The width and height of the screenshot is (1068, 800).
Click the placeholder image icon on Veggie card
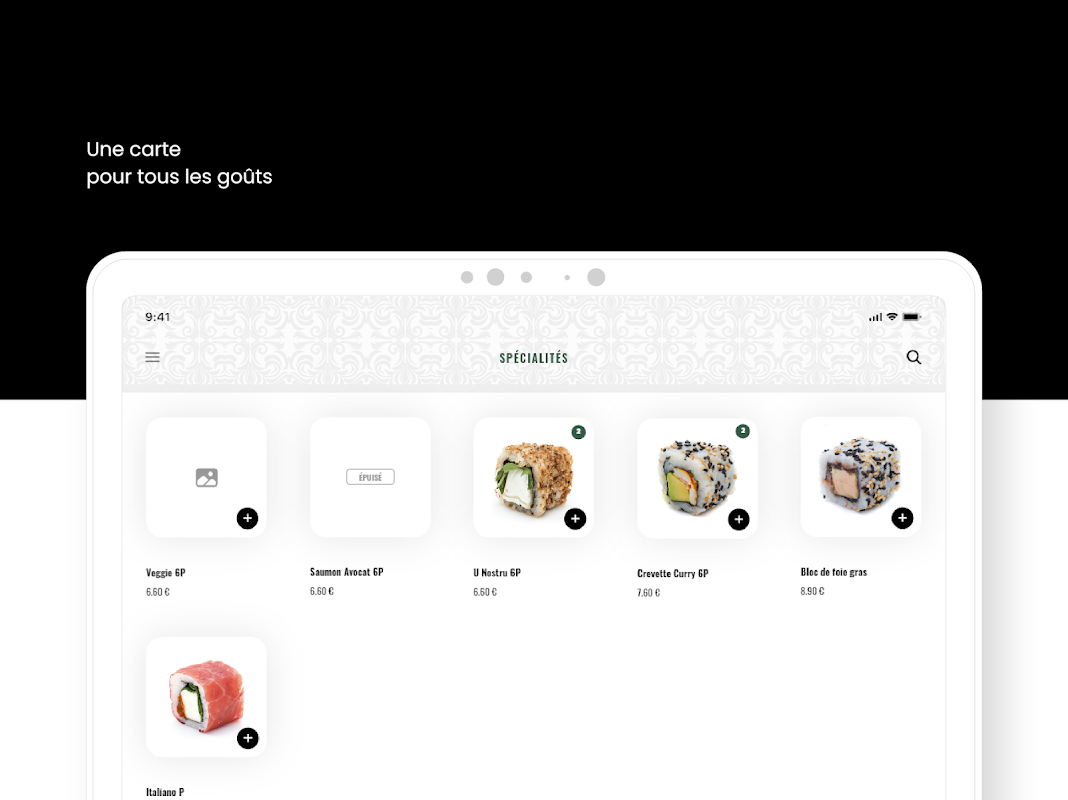(x=206, y=477)
